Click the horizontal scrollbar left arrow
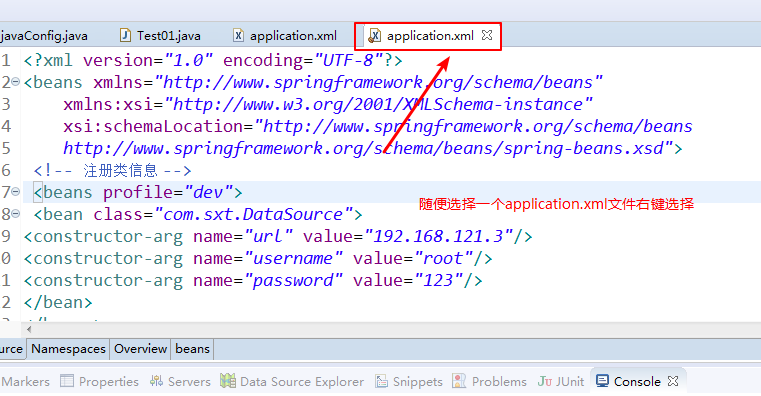The image size is (761, 396). (29, 330)
